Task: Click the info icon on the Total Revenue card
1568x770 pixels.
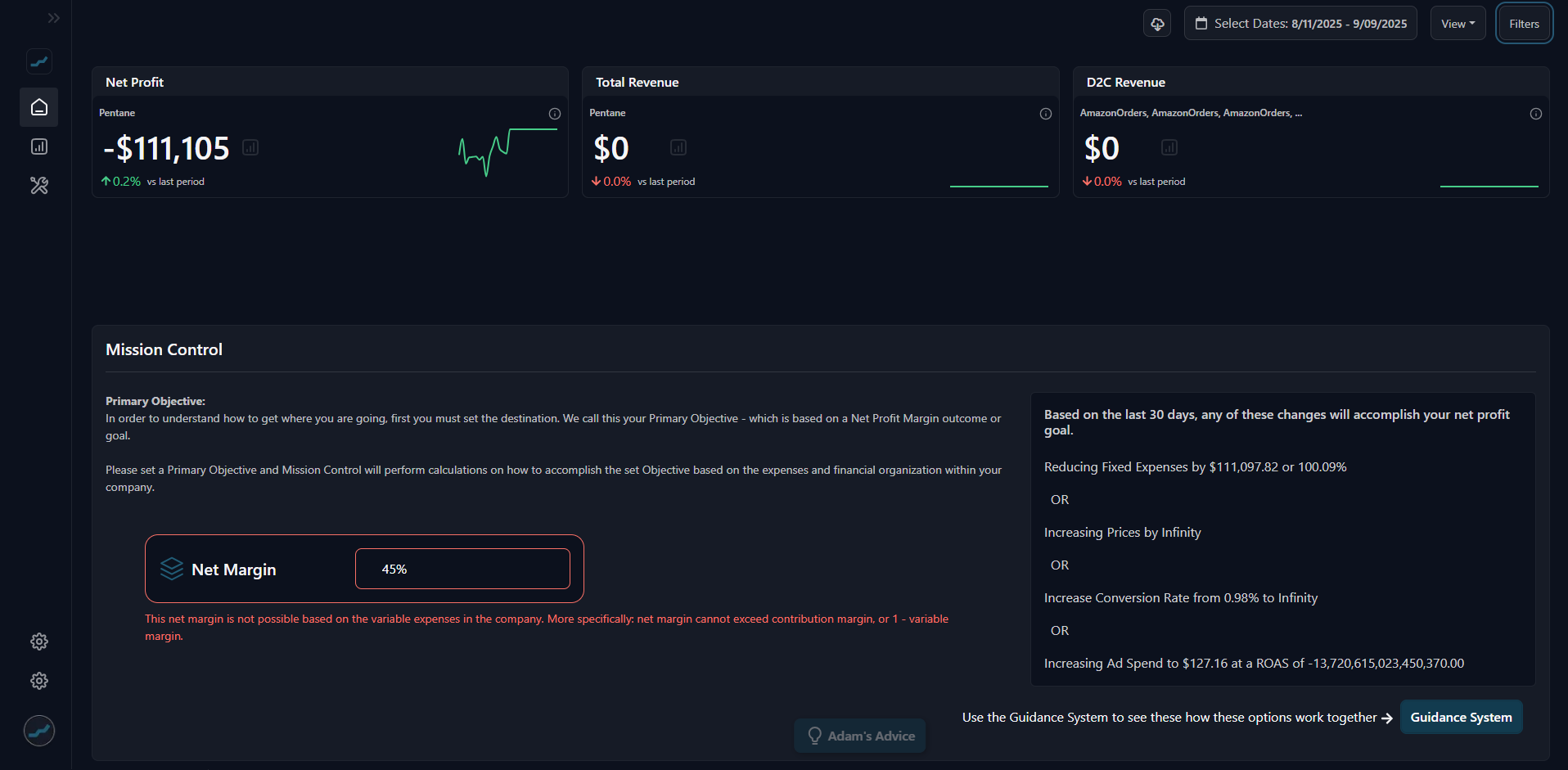Action: click(1045, 114)
